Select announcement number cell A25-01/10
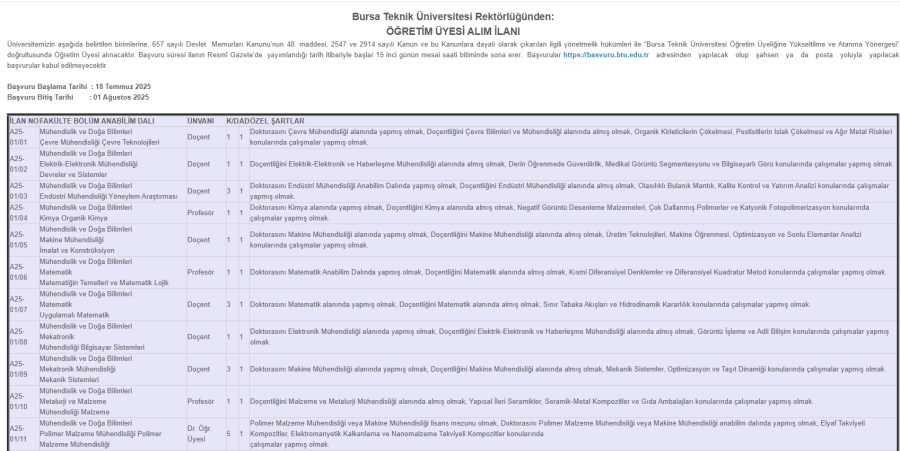The image size is (900, 451). click(24, 402)
